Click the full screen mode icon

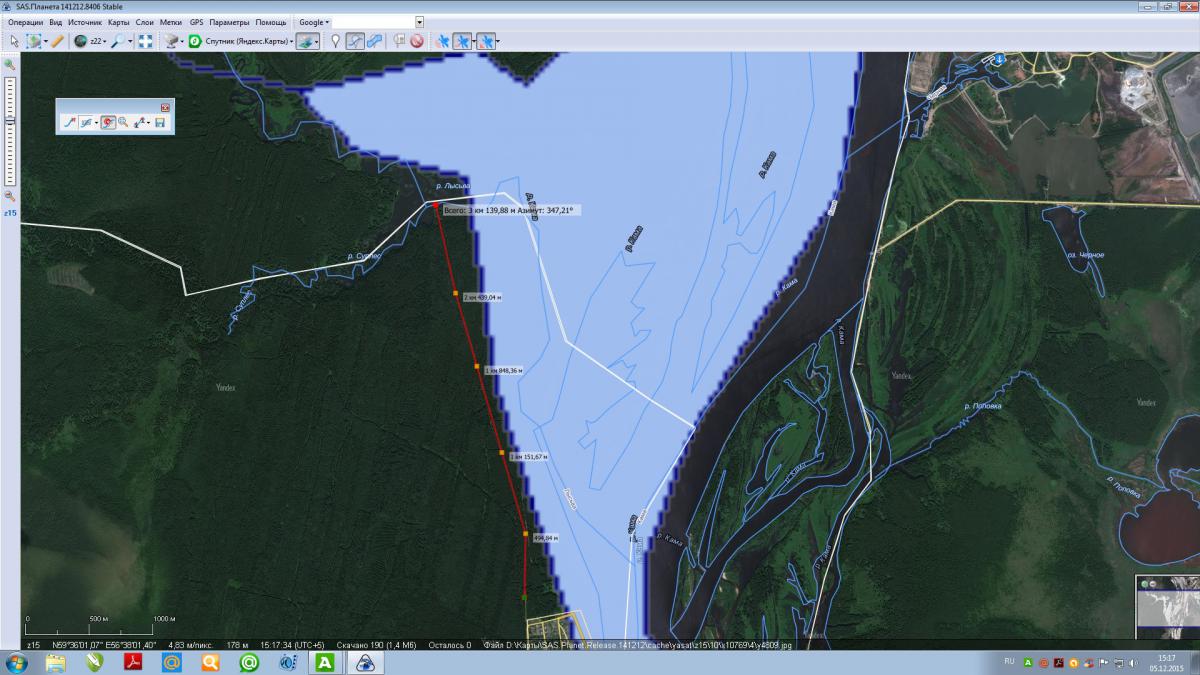(145, 41)
